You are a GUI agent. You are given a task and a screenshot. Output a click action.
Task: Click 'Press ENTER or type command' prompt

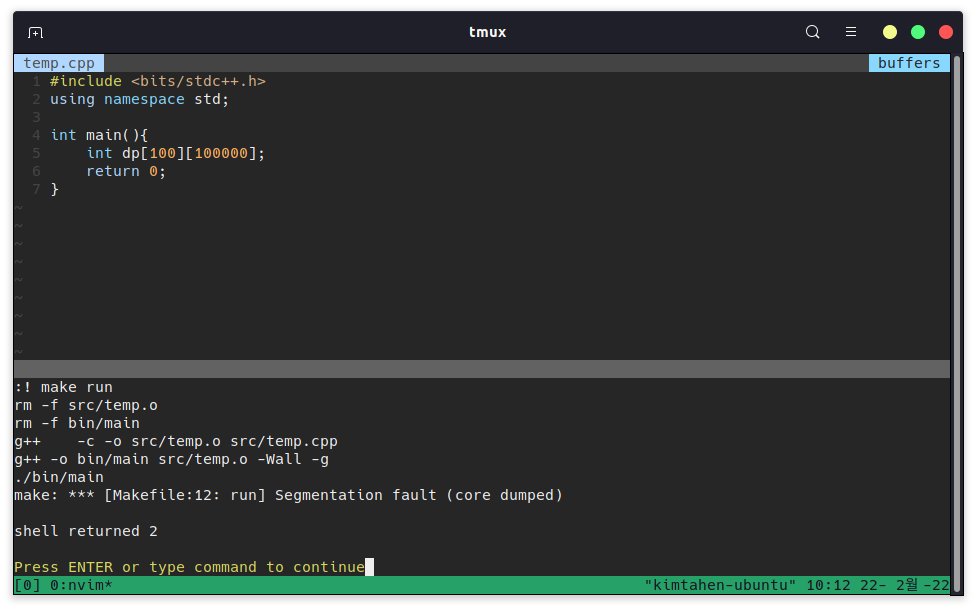pyautogui.click(x=189, y=568)
